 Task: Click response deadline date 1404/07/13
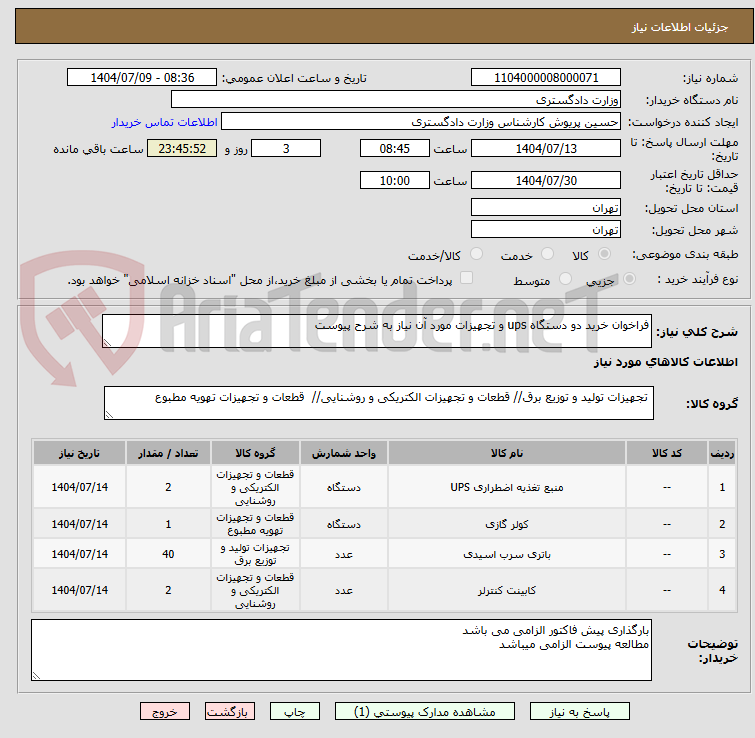546,148
